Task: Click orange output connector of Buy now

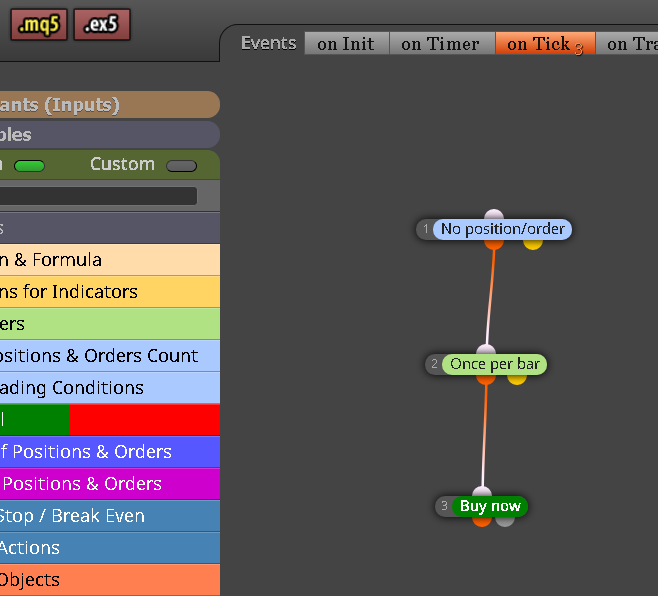Action: (482, 521)
